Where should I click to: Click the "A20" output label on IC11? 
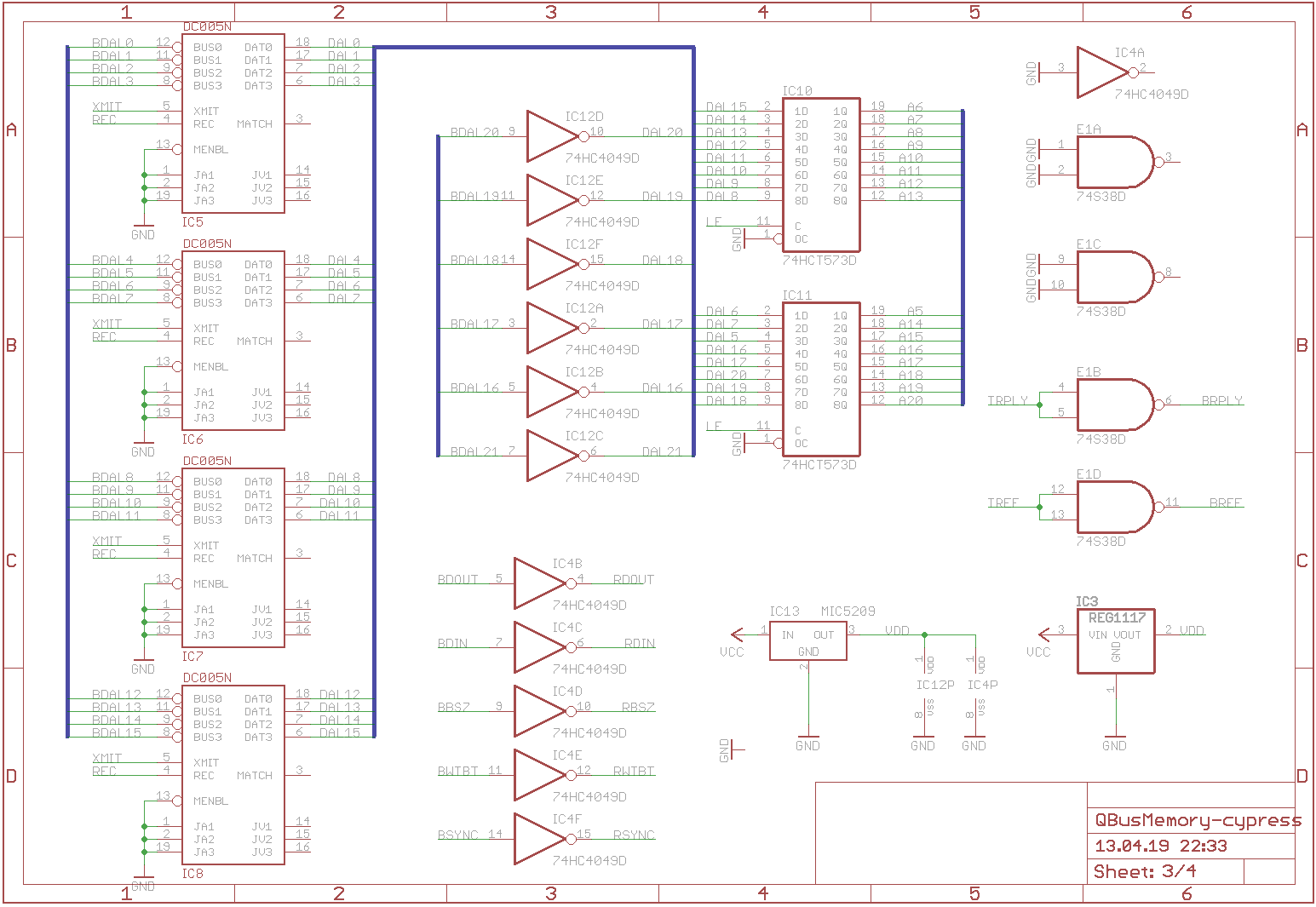tap(911, 400)
